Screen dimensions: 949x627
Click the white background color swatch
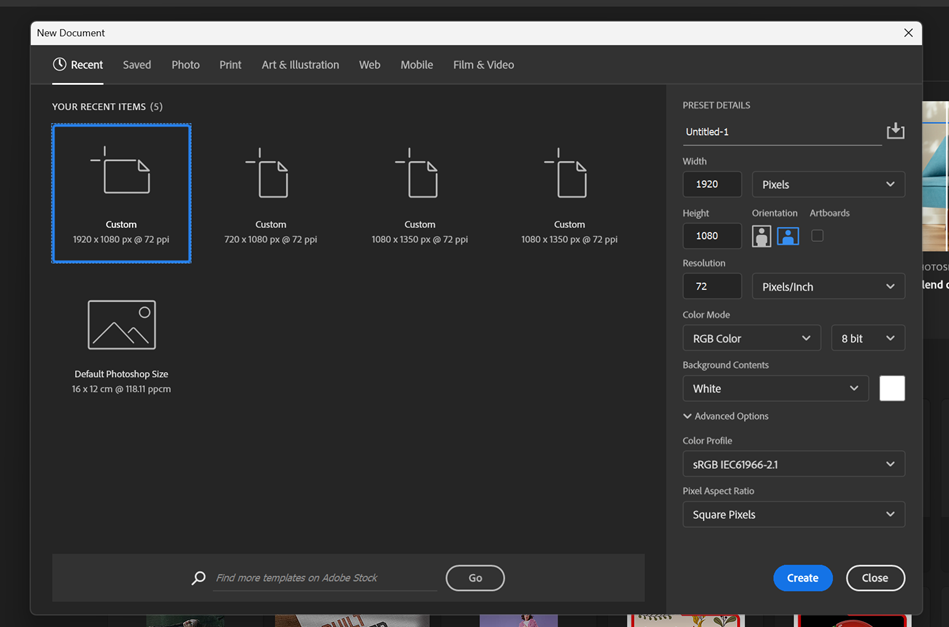click(892, 388)
